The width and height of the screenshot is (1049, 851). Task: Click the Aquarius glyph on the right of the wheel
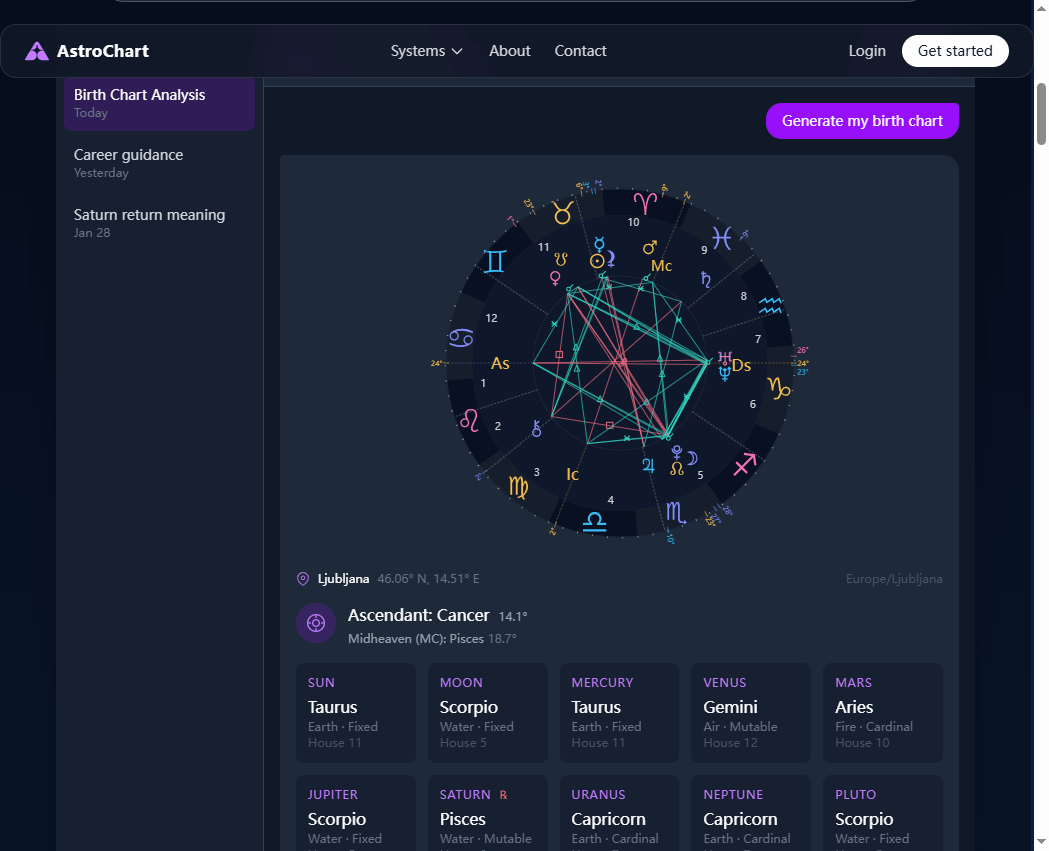tap(770, 304)
